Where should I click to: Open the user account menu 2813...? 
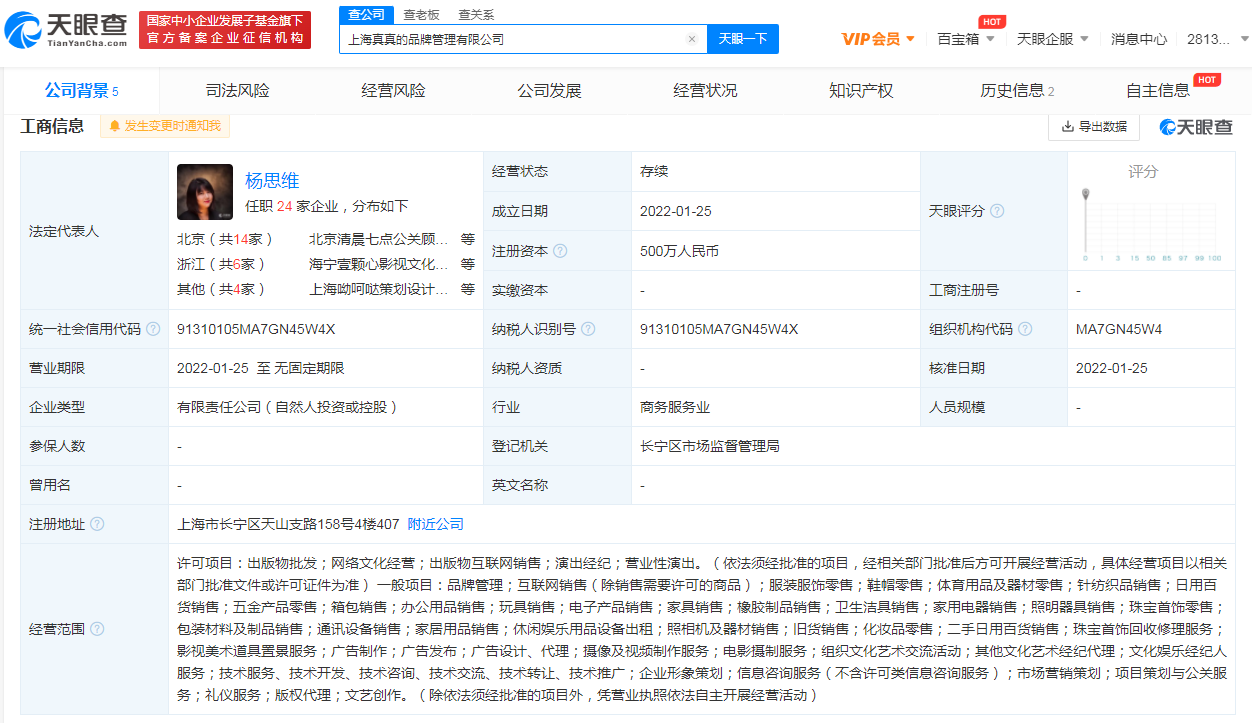[x=1216, y=39]
